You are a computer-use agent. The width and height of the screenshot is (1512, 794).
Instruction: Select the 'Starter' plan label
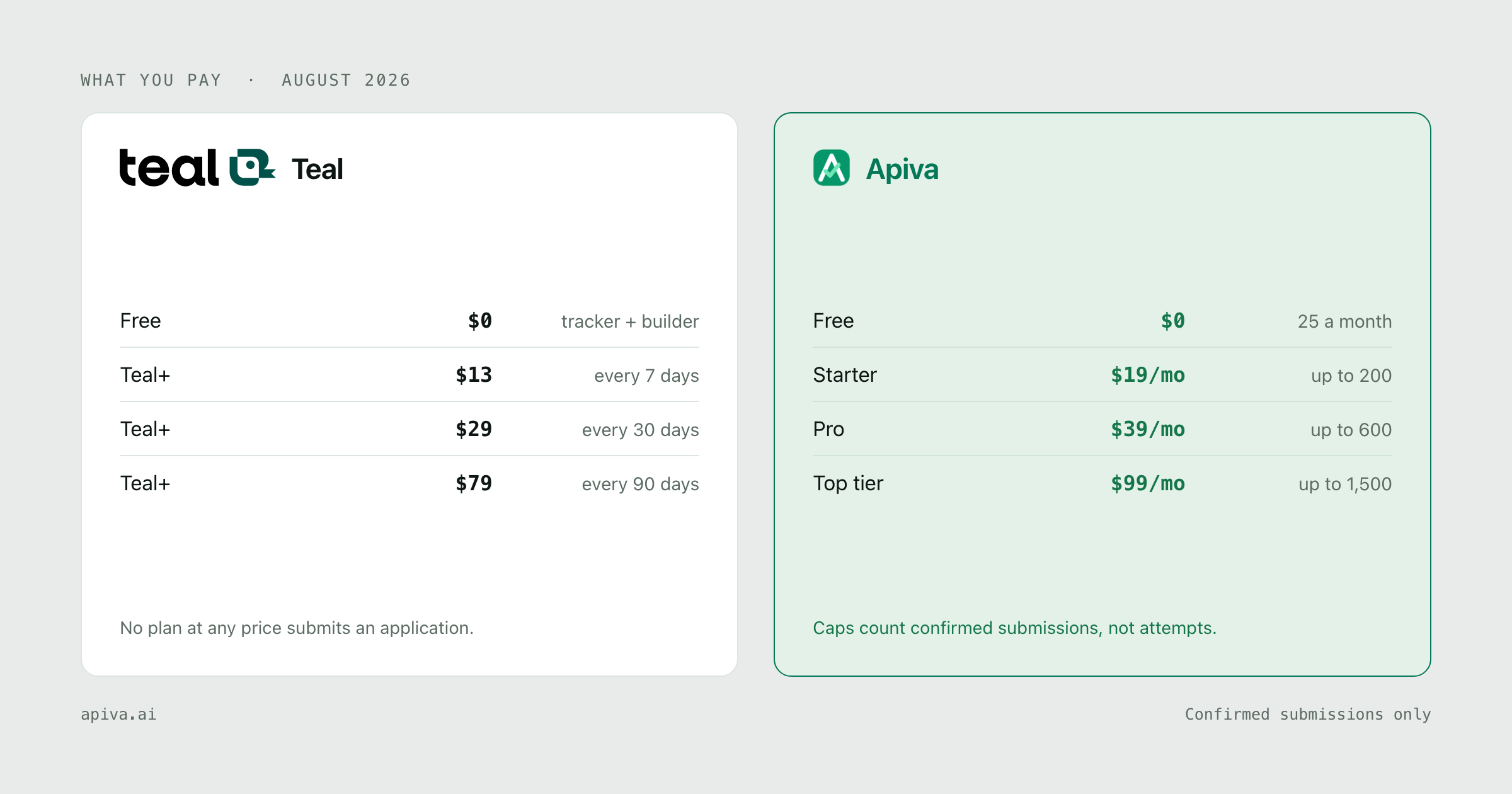(x=845, y=375)
